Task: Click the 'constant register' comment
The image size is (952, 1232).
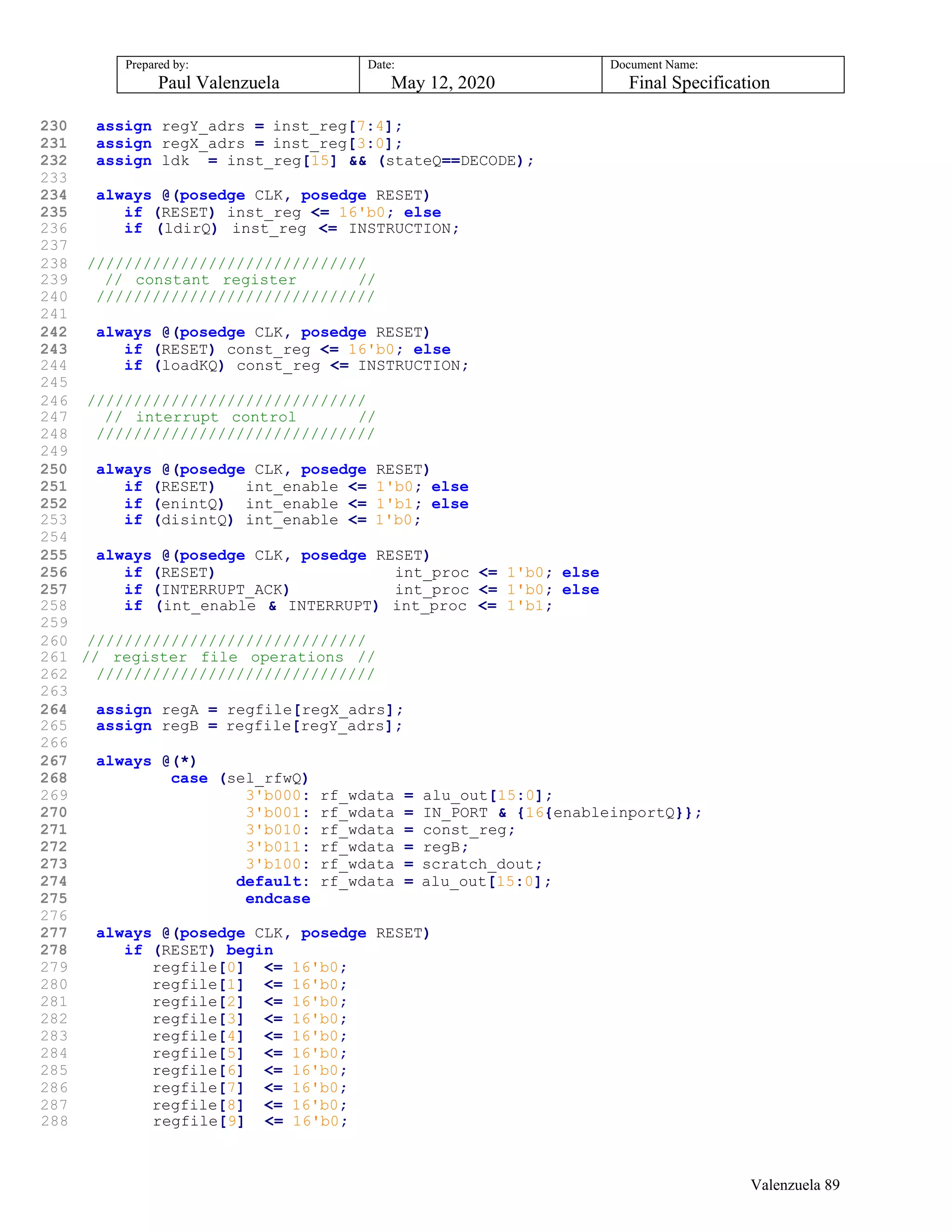Action: point(240,280)
